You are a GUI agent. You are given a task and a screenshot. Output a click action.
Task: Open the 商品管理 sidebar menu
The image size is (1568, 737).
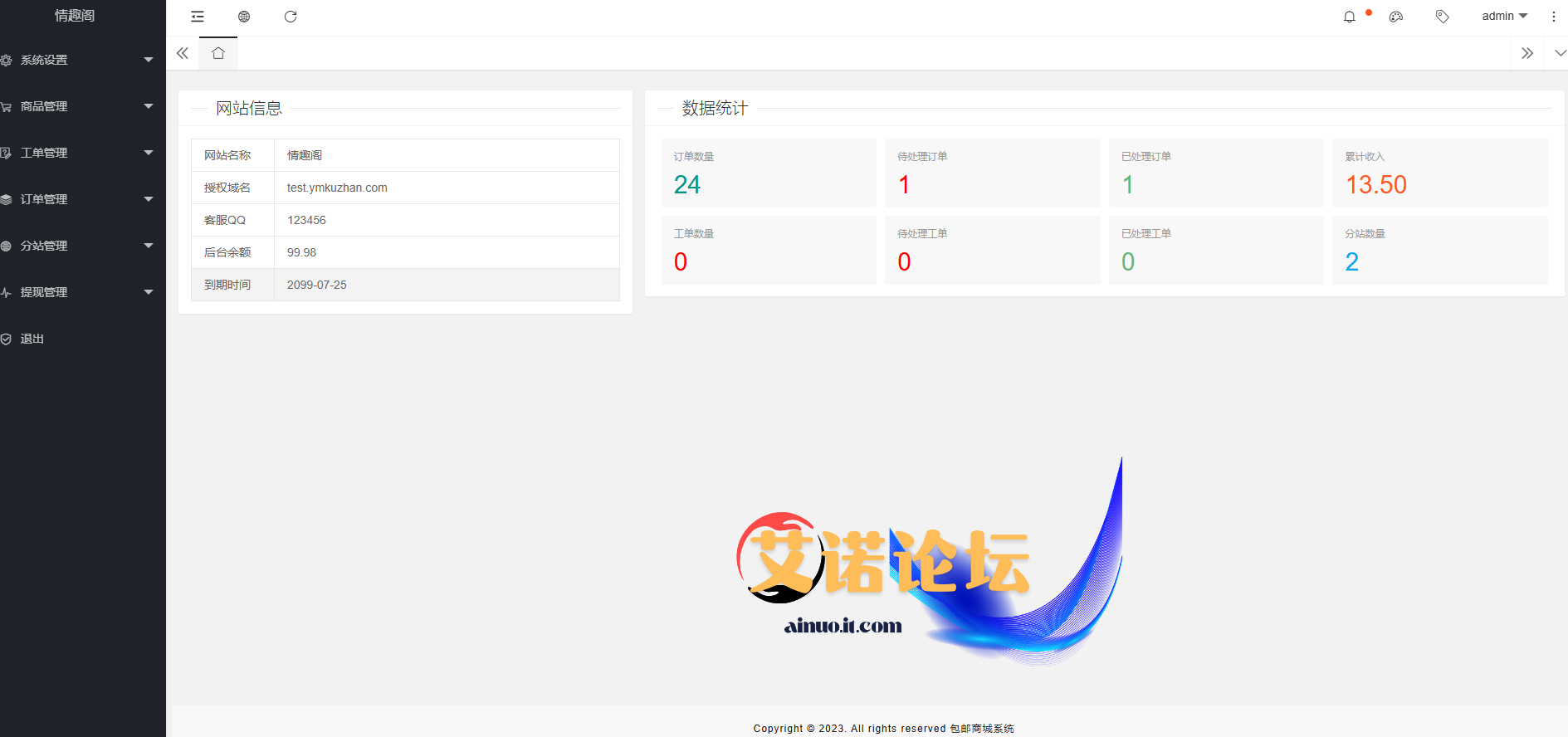coord(83,106)
